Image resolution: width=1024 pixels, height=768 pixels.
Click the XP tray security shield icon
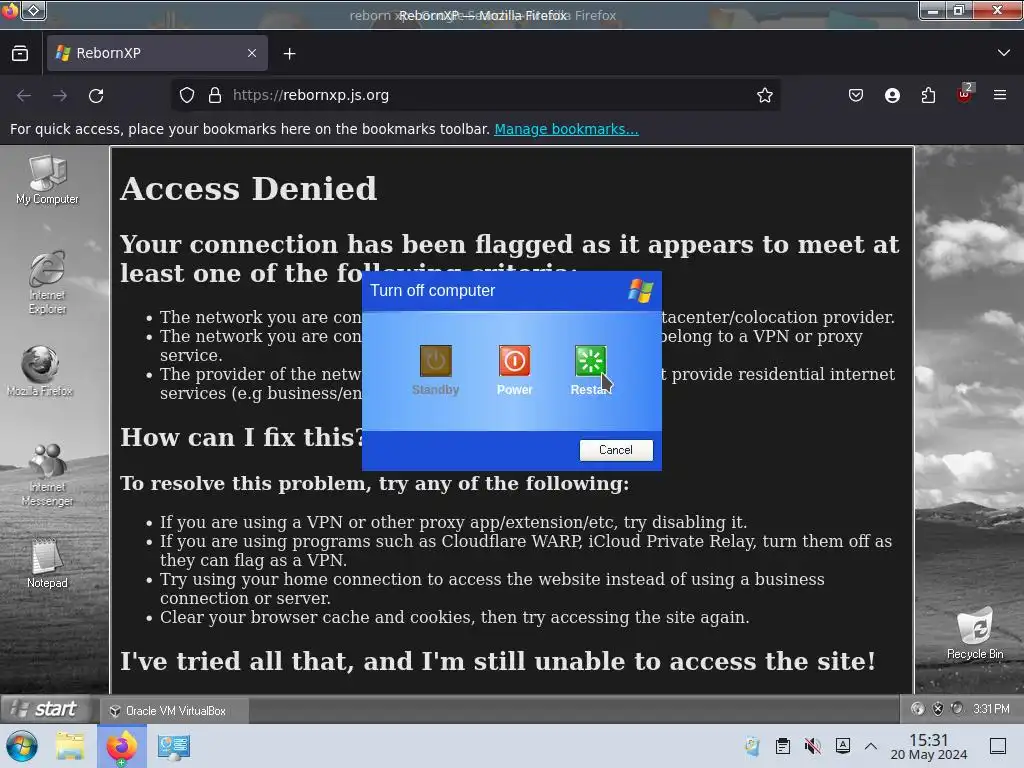pyautogui.click(x=938, y=709)
